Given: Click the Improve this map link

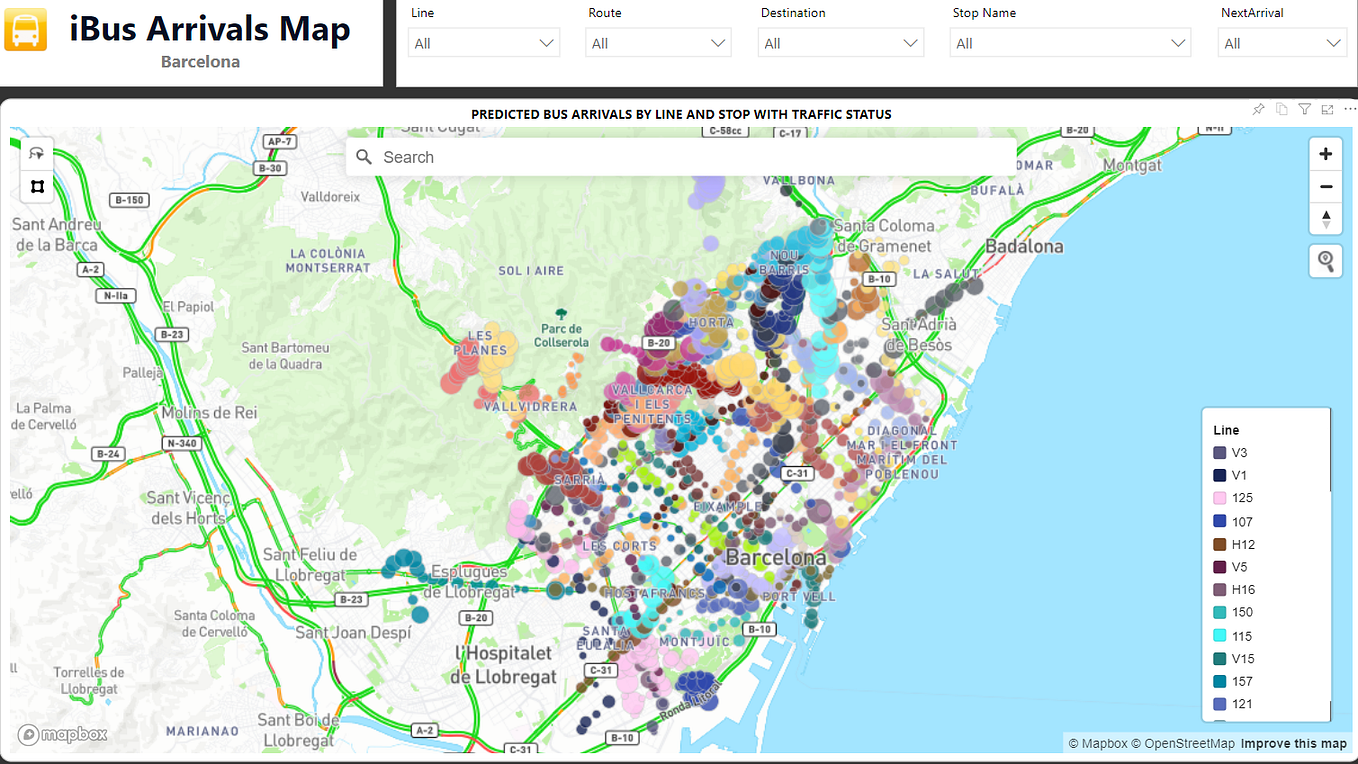Looking at the screenshot, I should pyautogui.click(x=1294, y=743).
